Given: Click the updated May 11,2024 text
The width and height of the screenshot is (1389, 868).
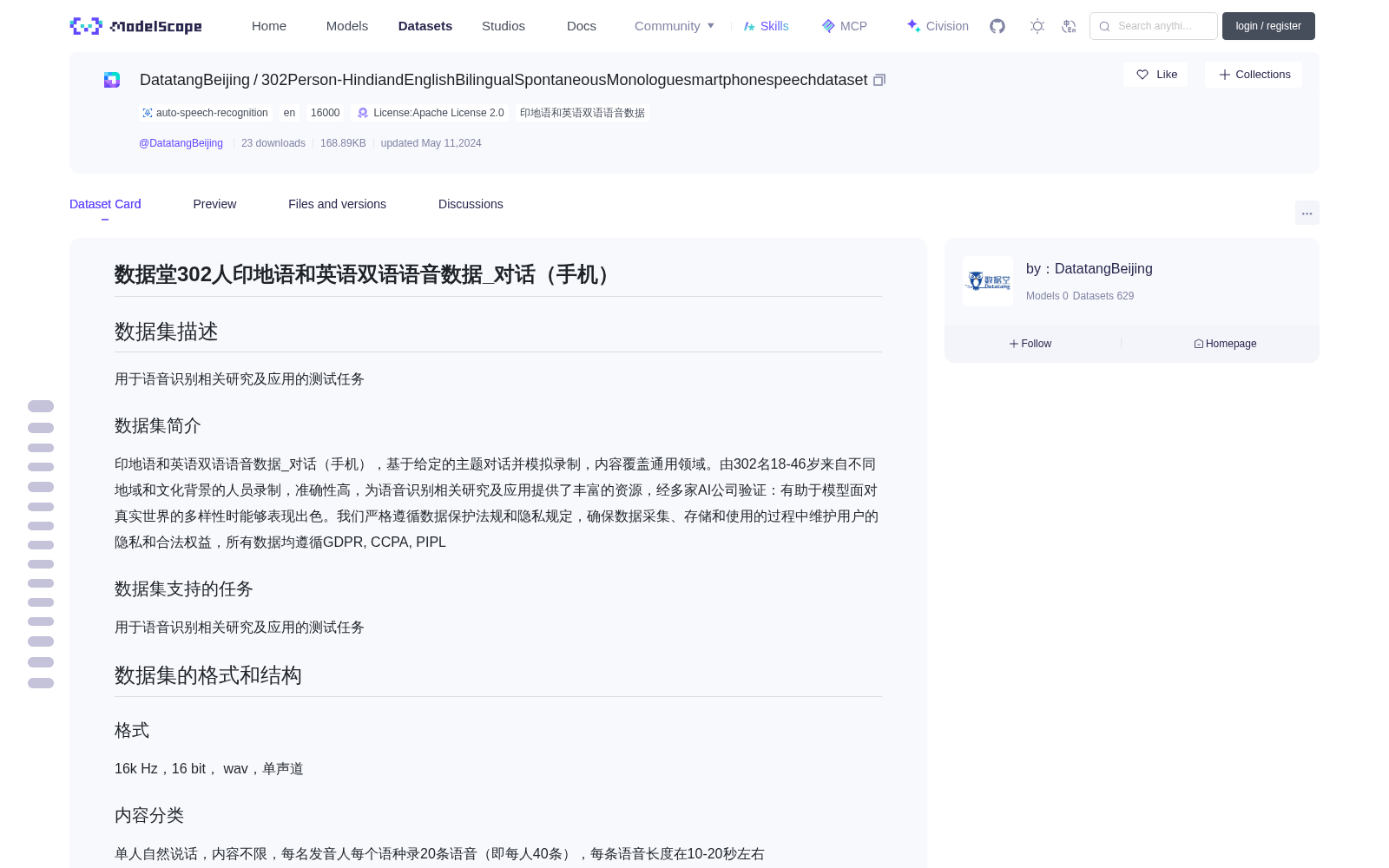Looking at the screenshot, I should (431, 143).
